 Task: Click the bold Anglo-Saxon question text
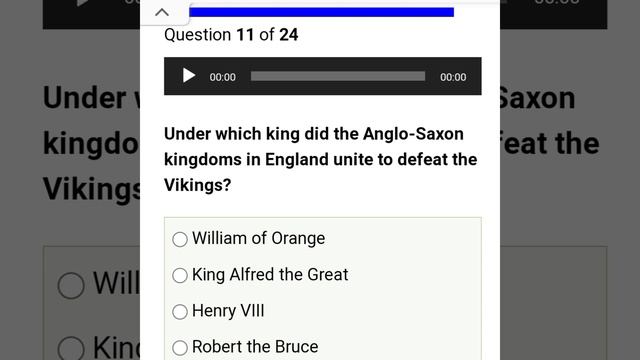(x=320, y=160)
